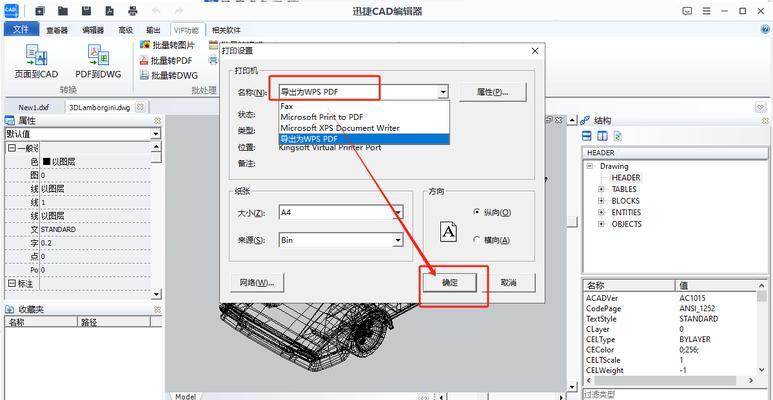Close the 结构 structure panel
773x400 pixels.
coord(765,120)
